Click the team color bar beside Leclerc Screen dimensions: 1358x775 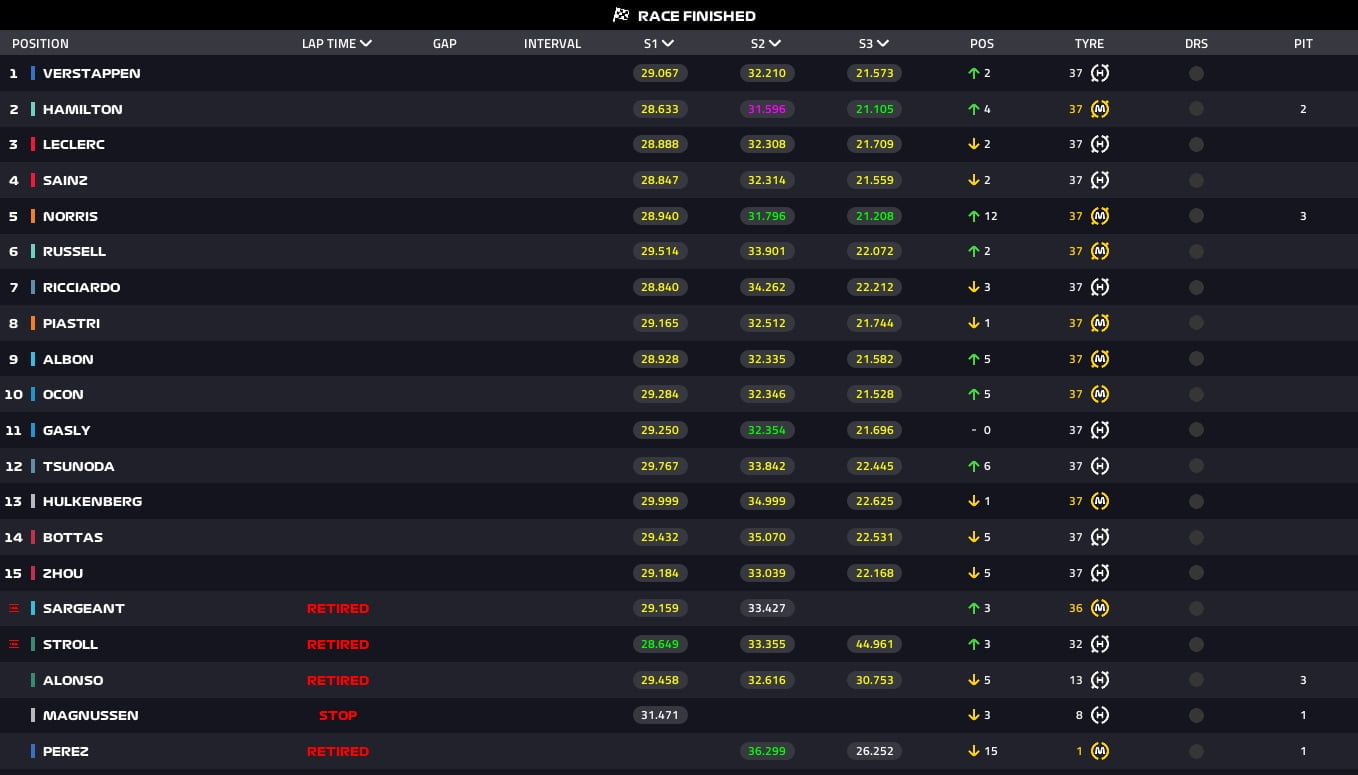point(33,144)
